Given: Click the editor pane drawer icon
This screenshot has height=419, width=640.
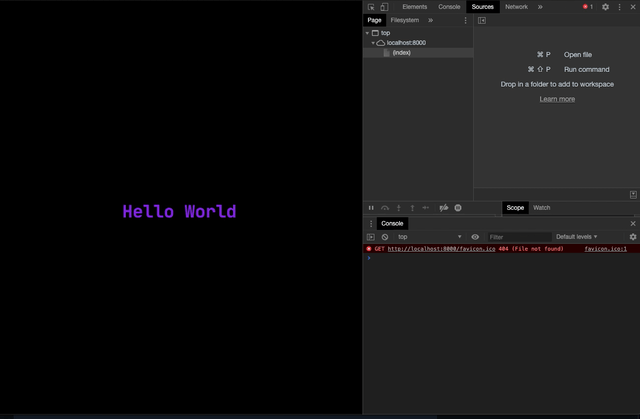Looking at the screenshot, I should click(x=633, y=195).
